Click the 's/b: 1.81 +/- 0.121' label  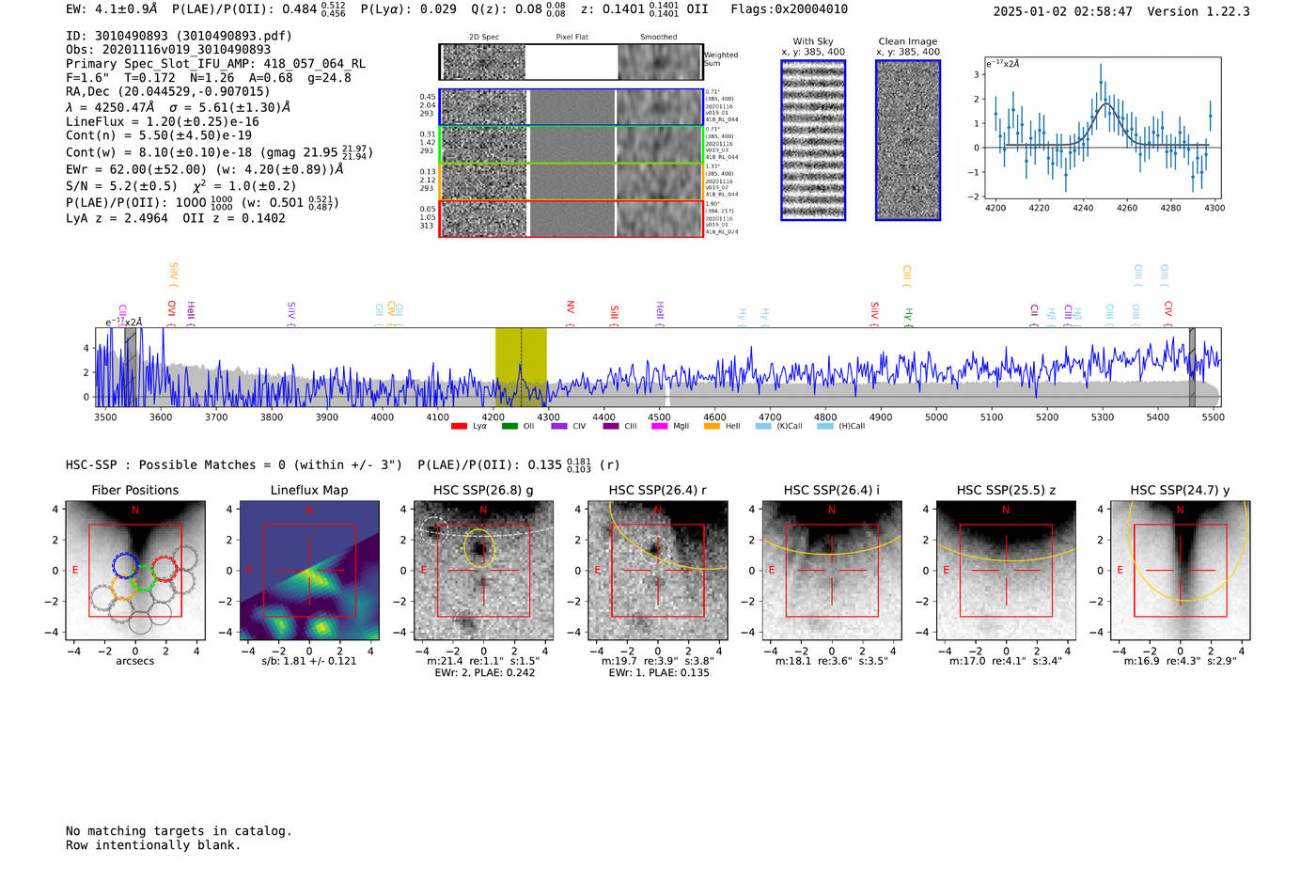point(309,661)
